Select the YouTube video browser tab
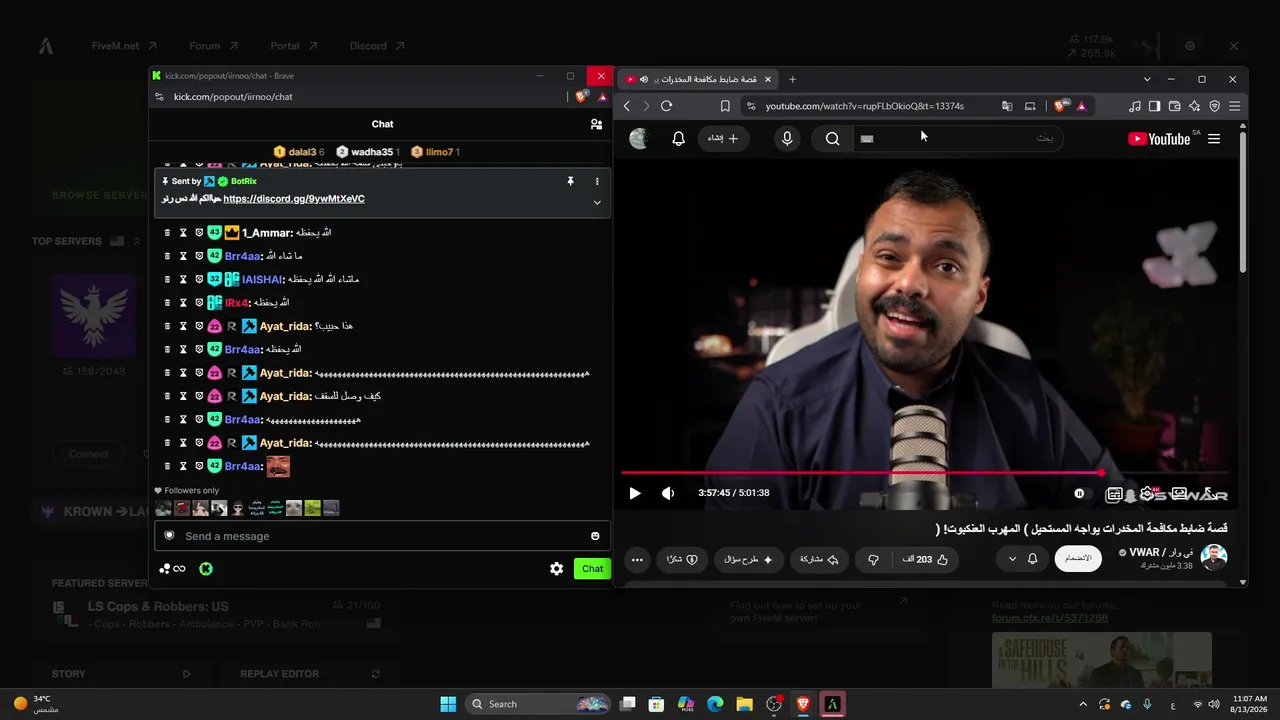 pyautogui.click(x=697, y=79)
